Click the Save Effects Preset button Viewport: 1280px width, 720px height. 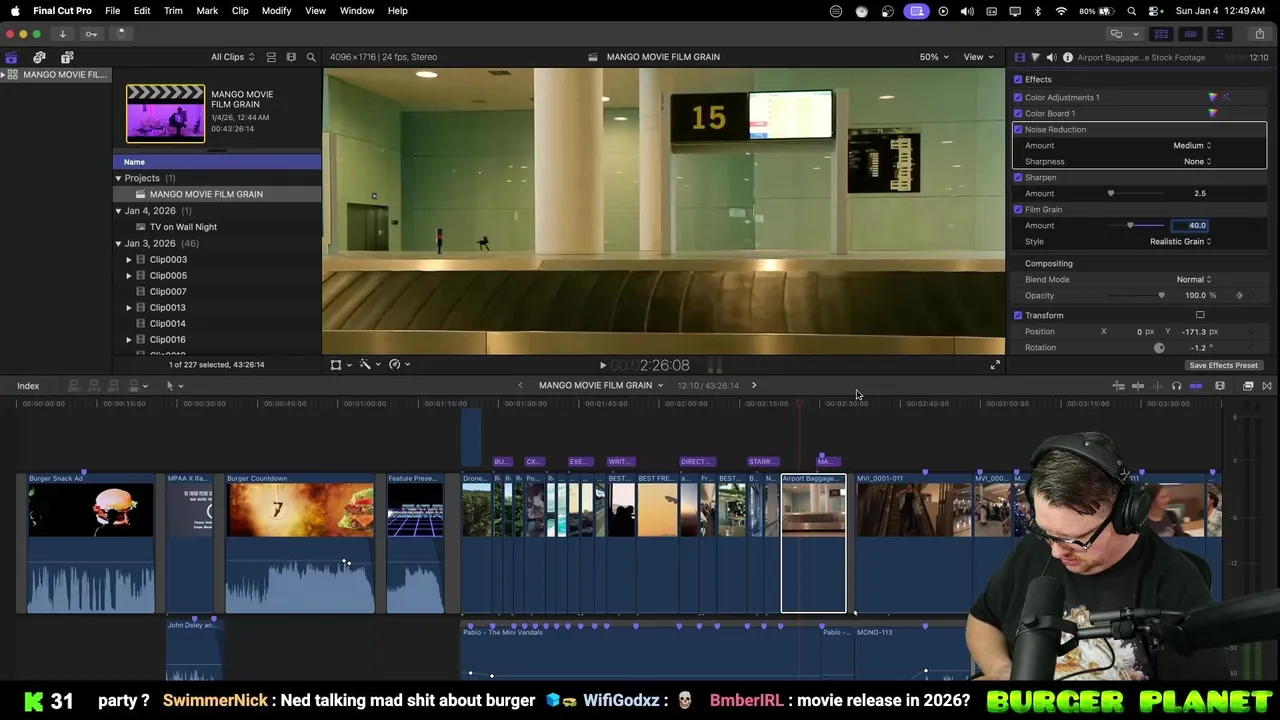1223,366
